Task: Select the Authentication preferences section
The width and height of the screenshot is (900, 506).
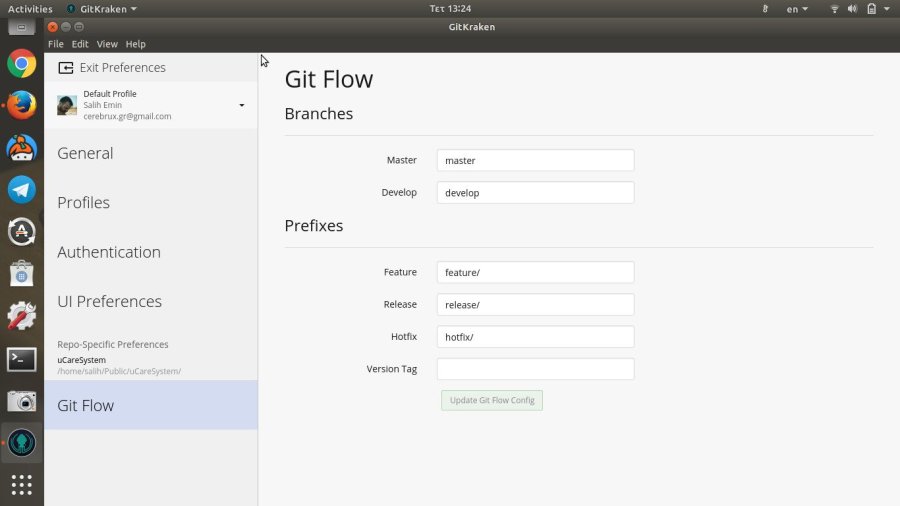Action: 151,252
